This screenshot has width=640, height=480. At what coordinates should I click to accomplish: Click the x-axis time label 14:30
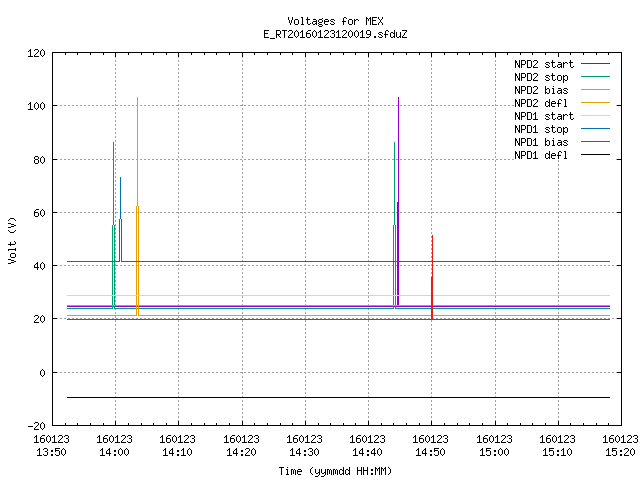pyautogui.click(x=304, y=452)
